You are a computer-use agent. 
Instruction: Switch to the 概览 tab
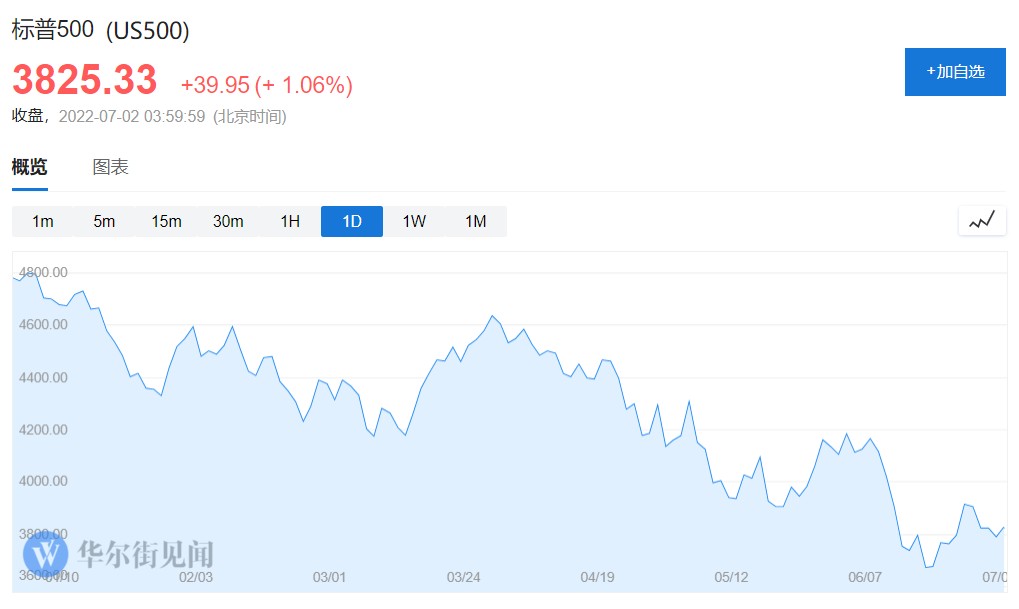(x=29, y=167)
